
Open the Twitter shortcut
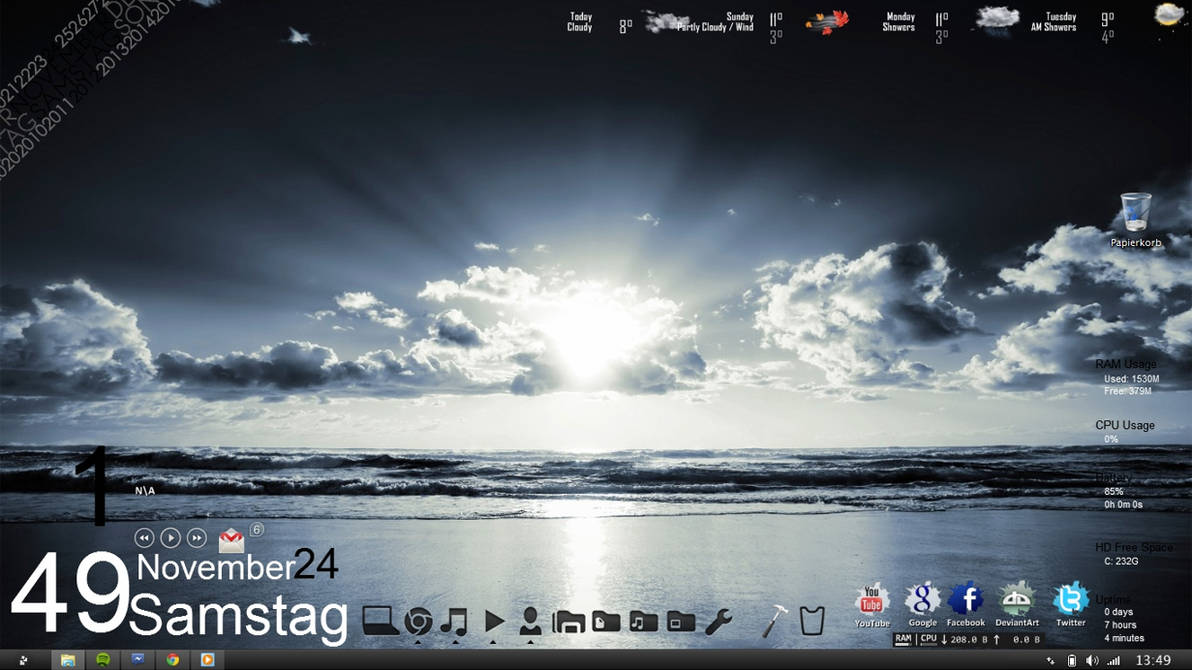tap(1069, 600)
